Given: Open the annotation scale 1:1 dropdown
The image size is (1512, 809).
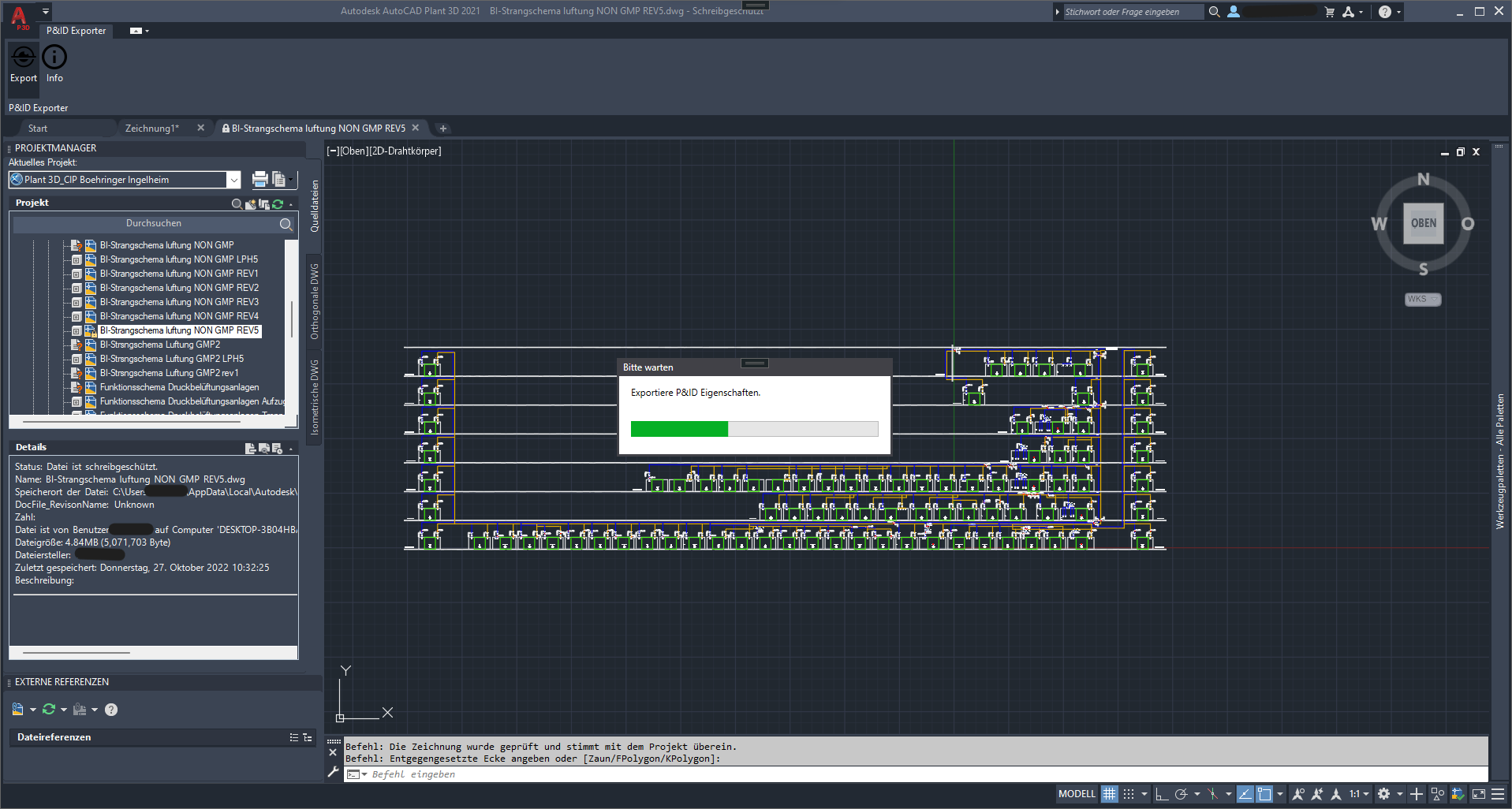Looking at the screenshot, I should click(x=1359, y=794).
